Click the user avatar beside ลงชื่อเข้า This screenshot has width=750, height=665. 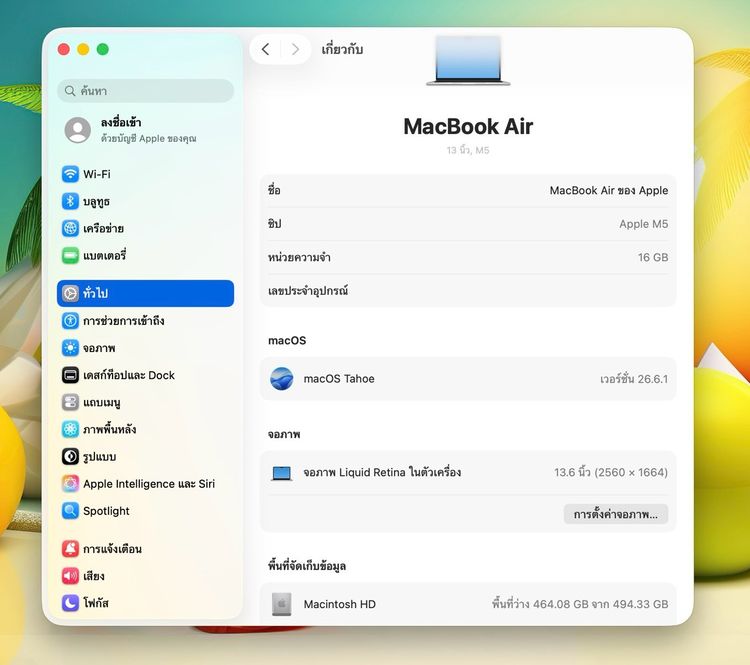pos(77,130)
